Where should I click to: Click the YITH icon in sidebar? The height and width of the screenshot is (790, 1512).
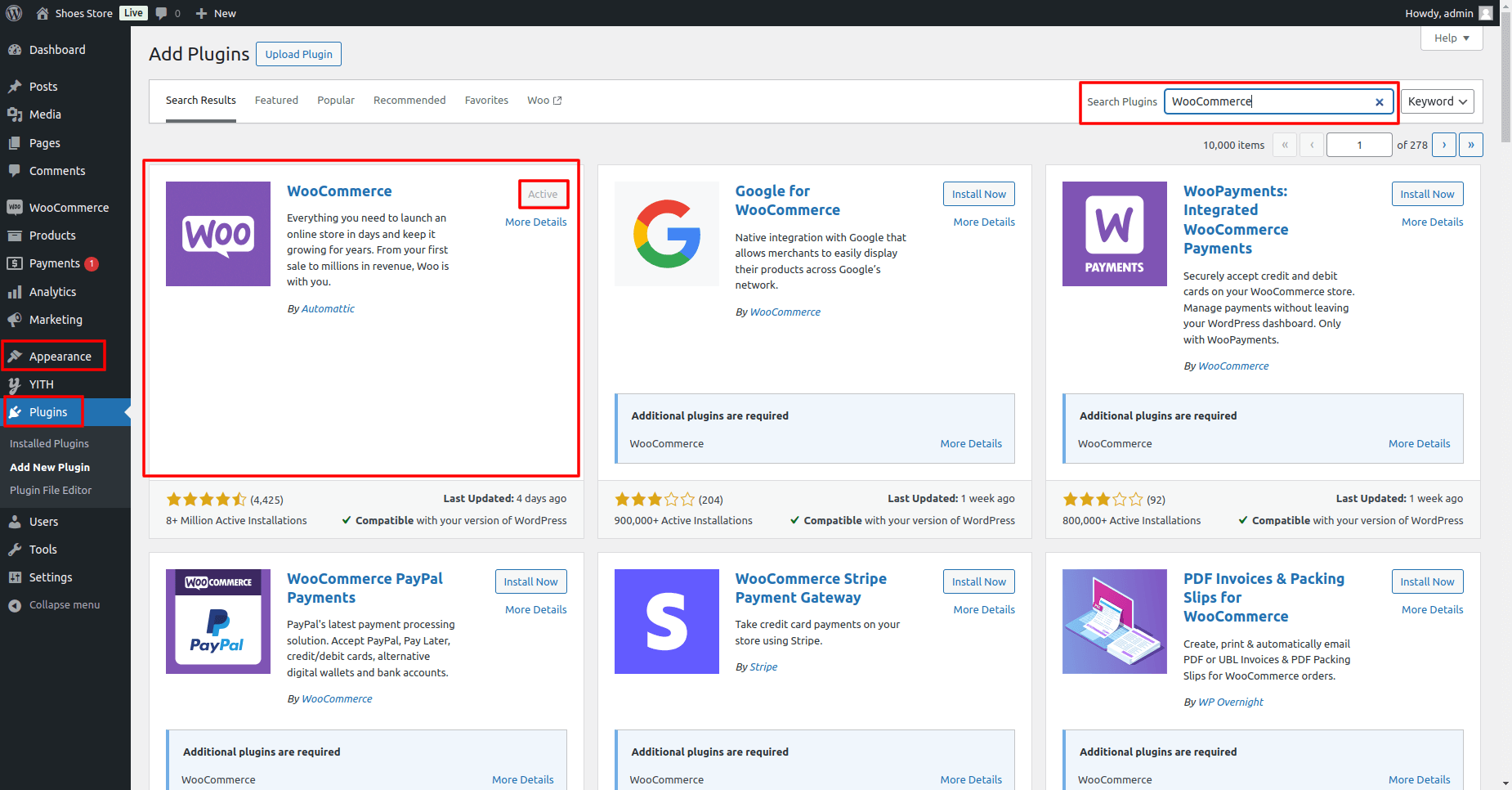pos(15,384)
